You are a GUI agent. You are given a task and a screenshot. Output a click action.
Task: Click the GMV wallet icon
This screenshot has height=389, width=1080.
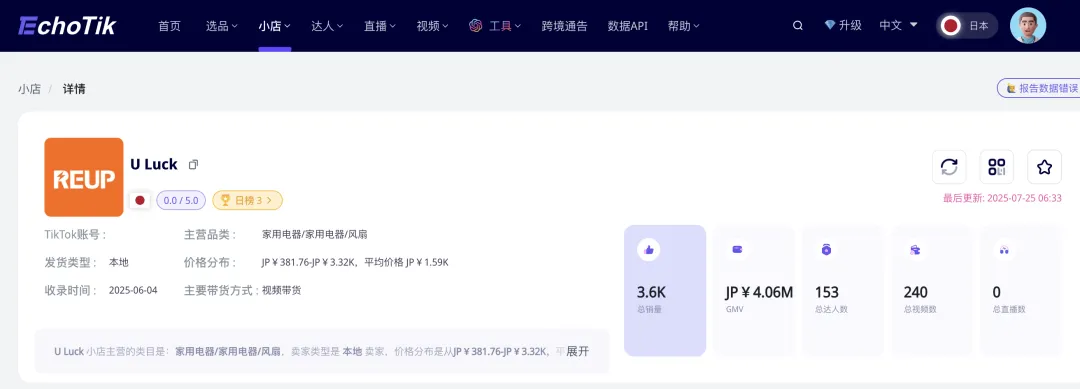[737, 250]
